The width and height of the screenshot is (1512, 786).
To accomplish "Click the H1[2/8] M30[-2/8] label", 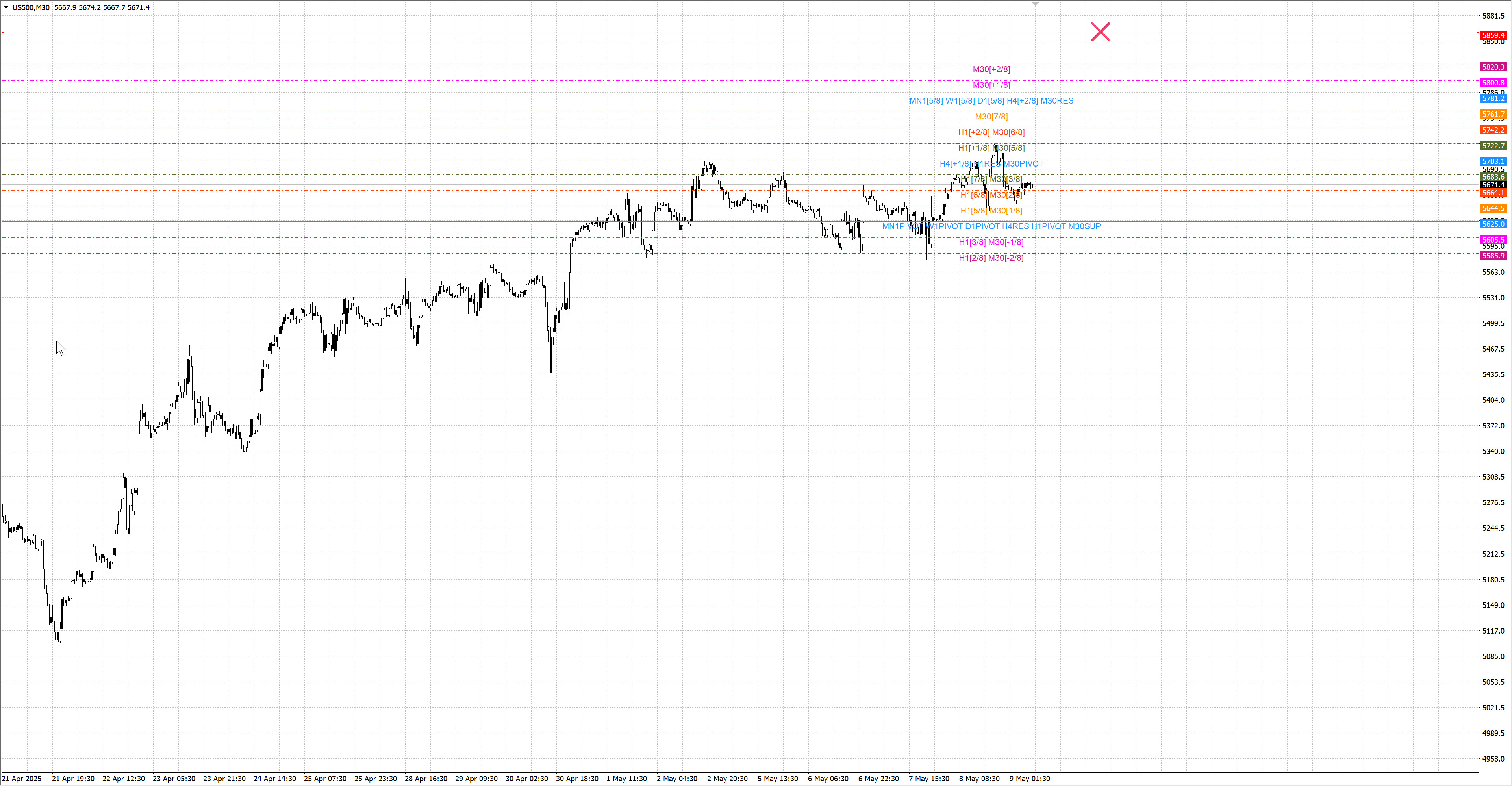I will [991, 258].
